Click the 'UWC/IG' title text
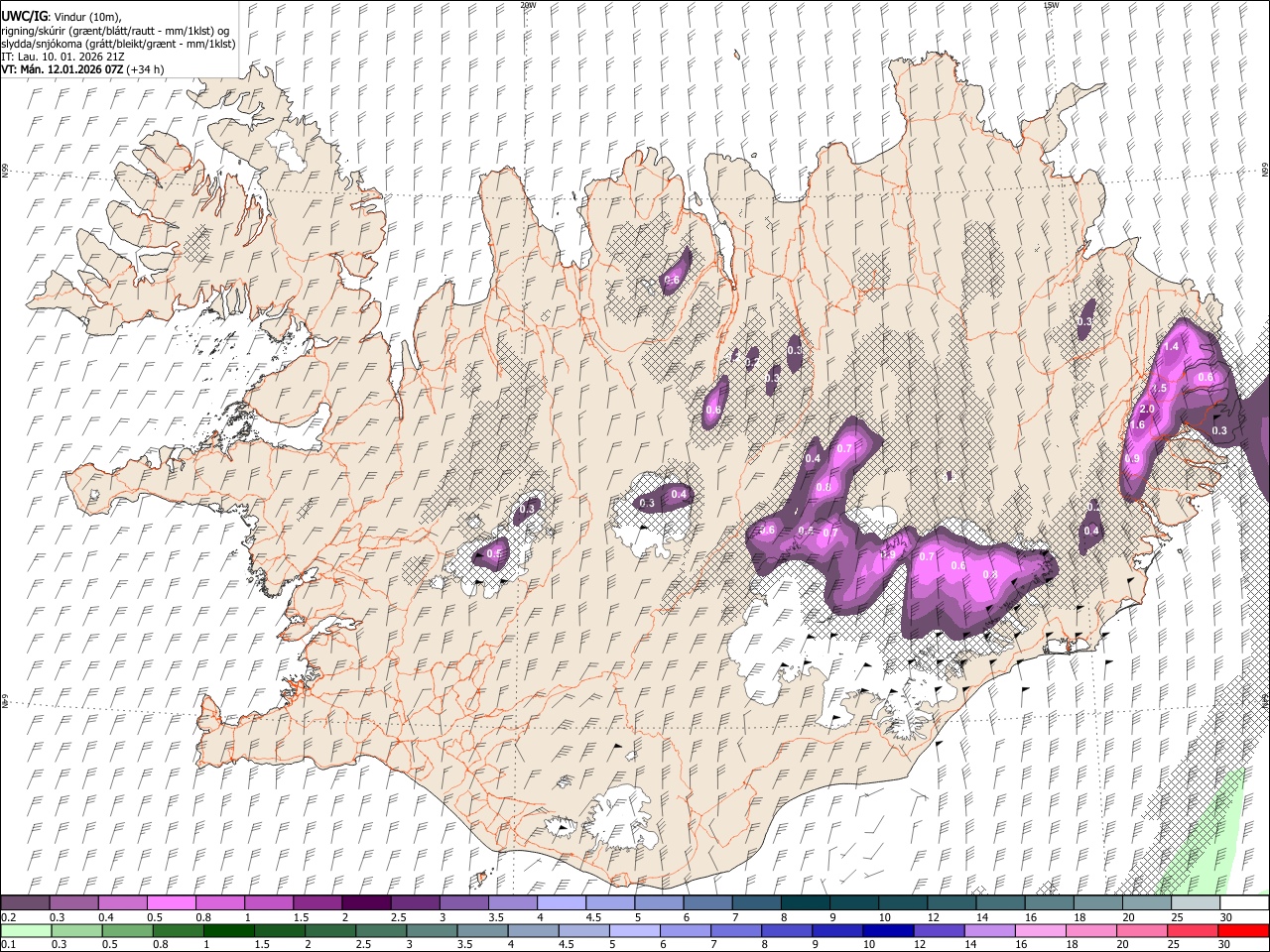This screenshot has width=1270, height=952. (x=23, y=17)
